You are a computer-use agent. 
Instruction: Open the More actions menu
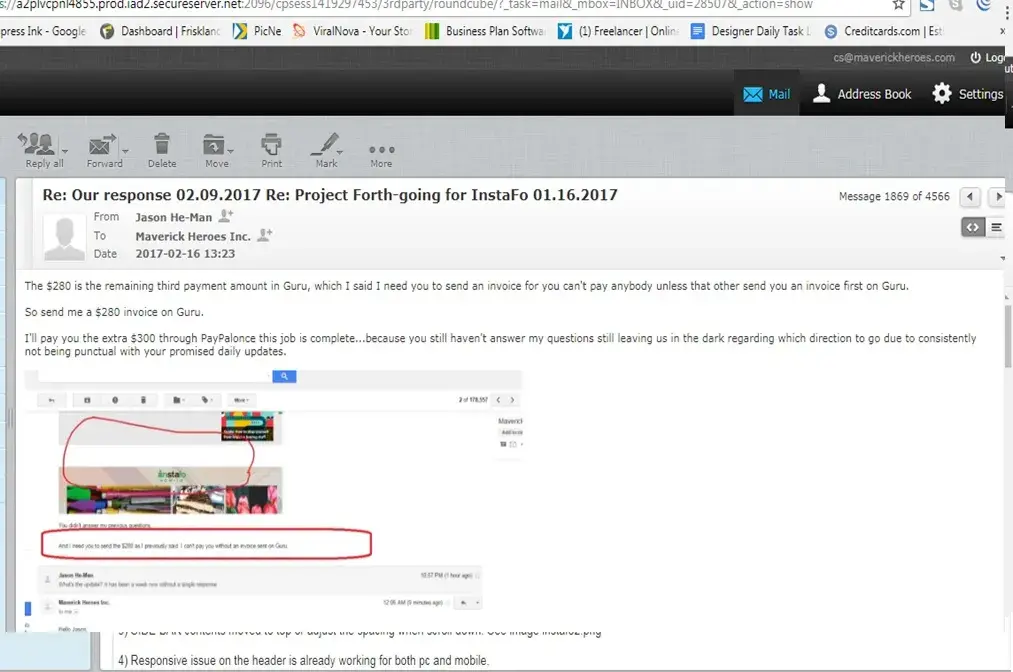pos(381,150)
